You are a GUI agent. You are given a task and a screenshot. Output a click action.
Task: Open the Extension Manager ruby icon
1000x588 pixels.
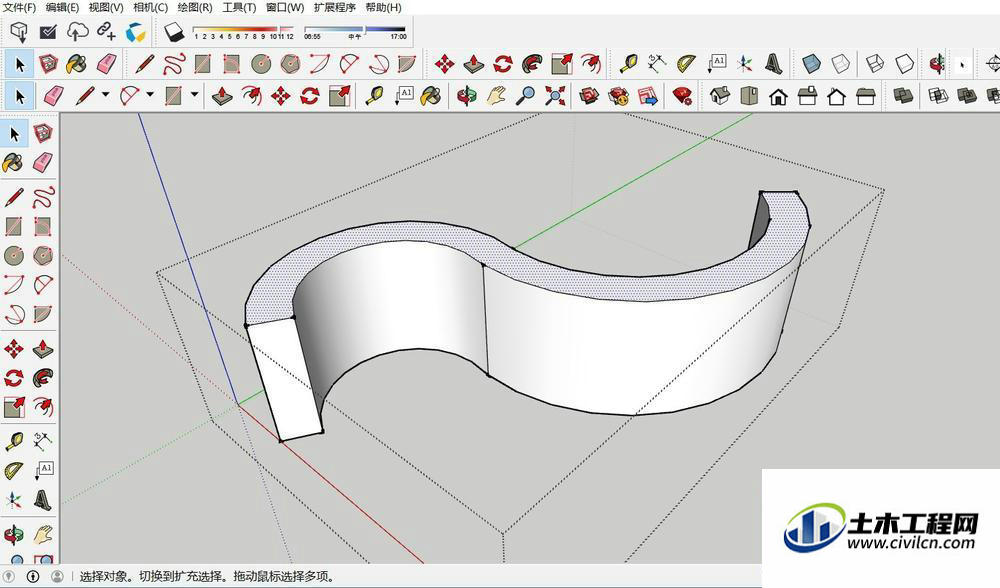tap(682, 96)
